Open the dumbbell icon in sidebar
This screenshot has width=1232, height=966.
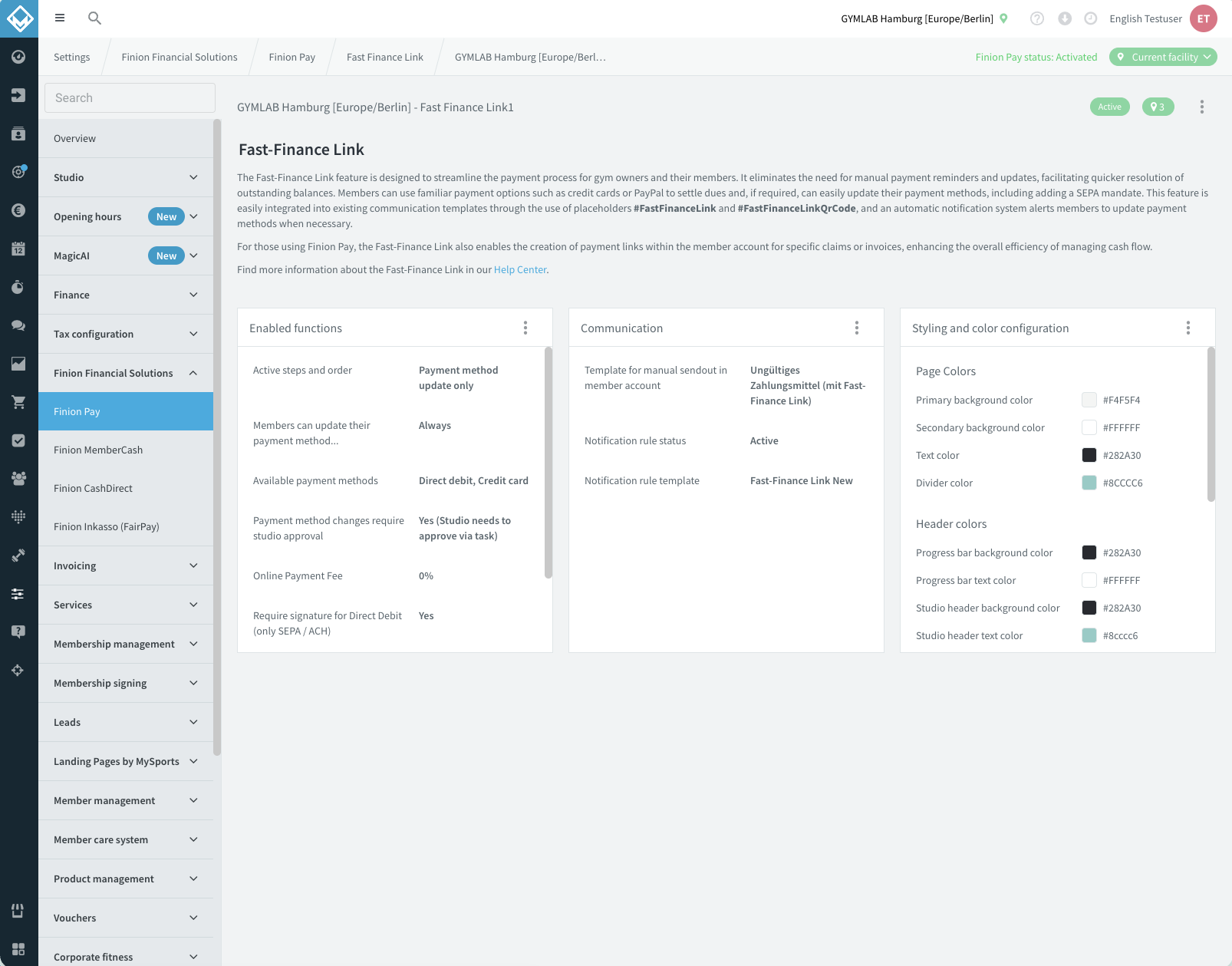(18, 556)
